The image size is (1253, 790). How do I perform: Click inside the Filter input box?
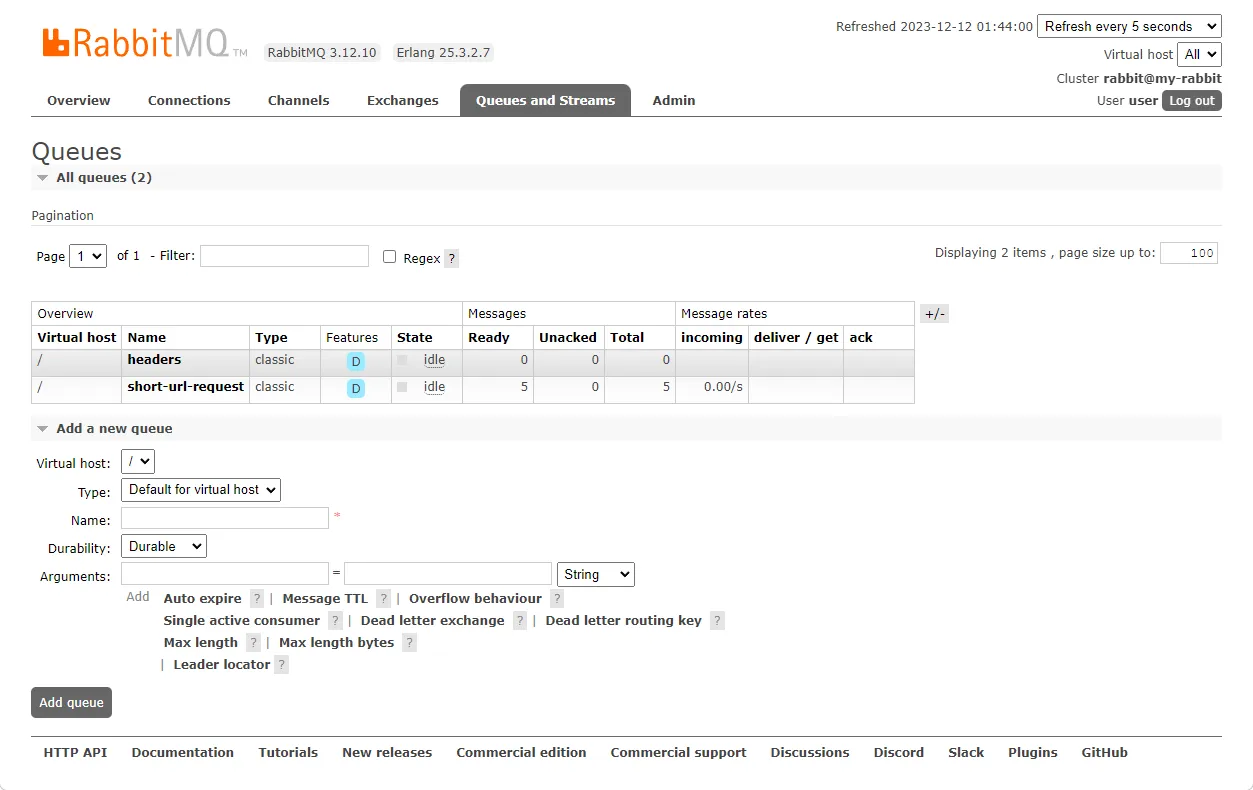coord(284,256)
